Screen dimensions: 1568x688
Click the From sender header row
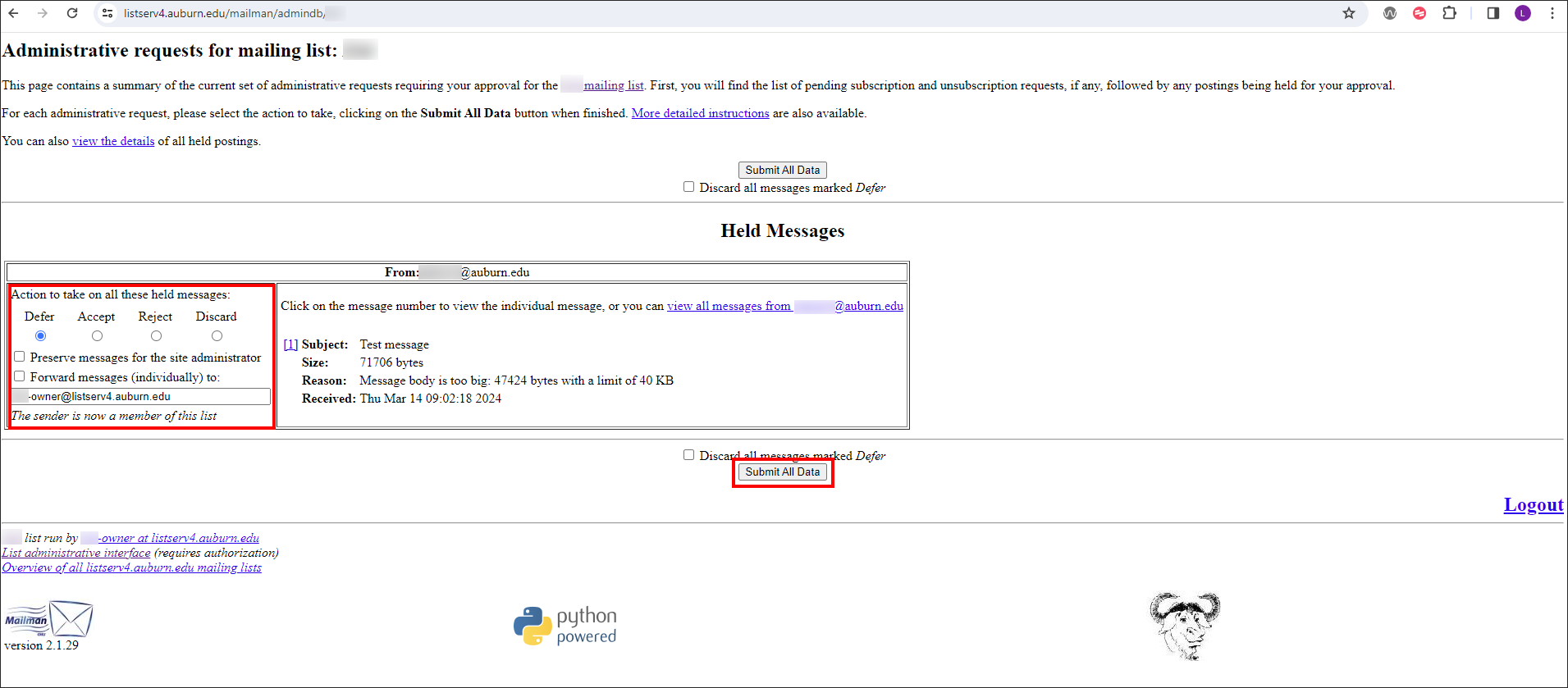[457, 272]
